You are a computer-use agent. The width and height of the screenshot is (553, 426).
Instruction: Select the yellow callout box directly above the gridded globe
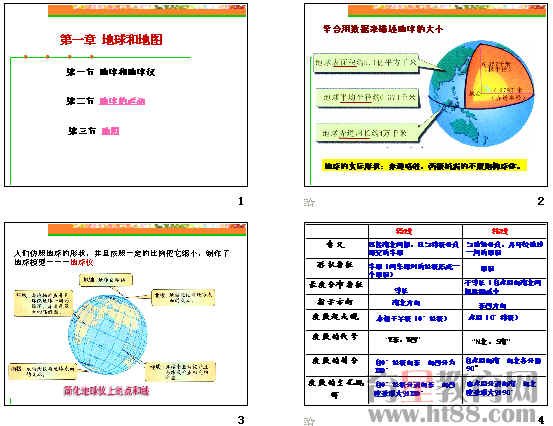click(x=106, y=280)
